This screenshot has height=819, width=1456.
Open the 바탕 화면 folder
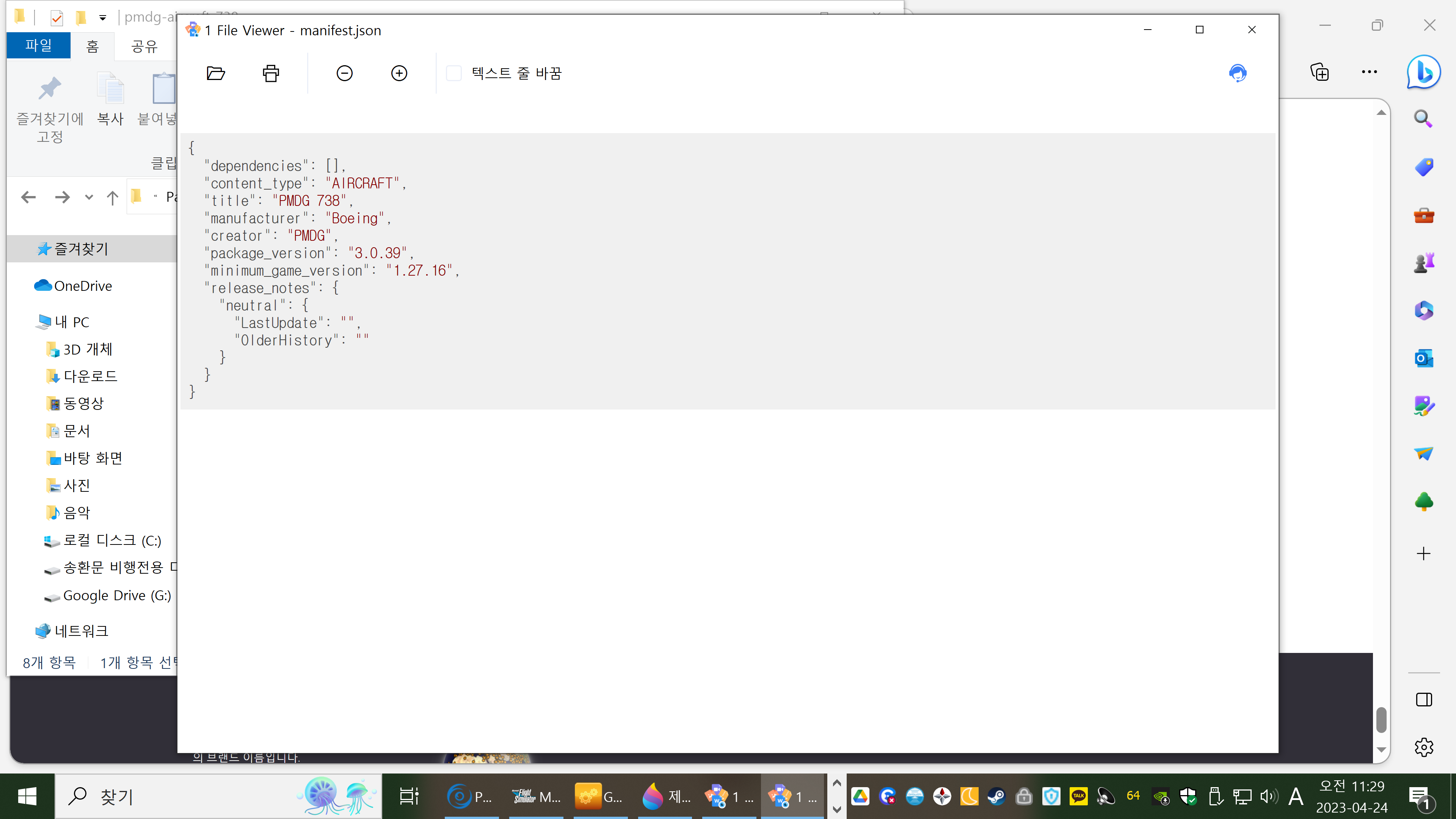tap(85, 458)
